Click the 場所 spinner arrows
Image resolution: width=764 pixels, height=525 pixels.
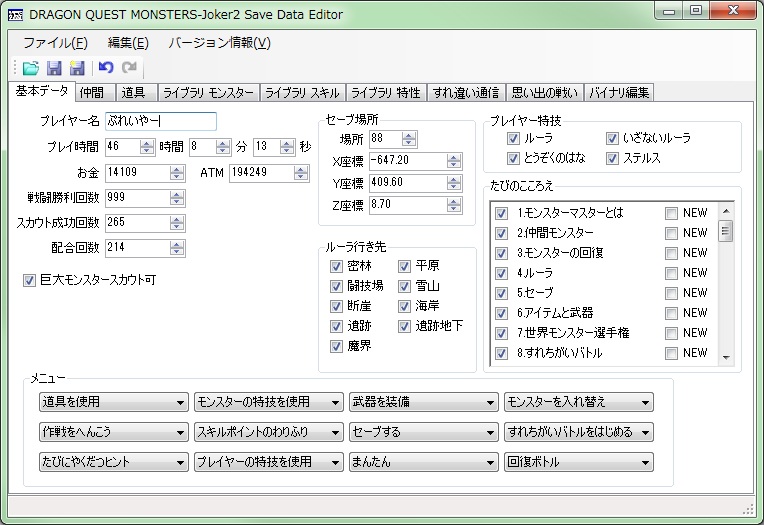(409, 139)
